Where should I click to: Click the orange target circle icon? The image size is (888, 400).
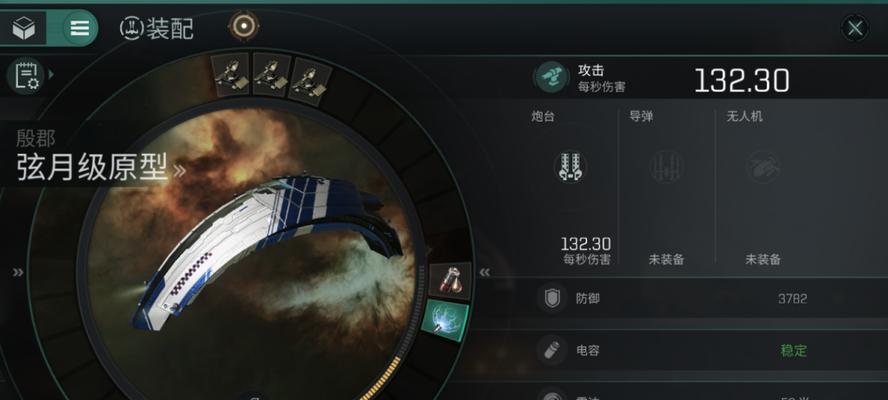click(244, 26)
